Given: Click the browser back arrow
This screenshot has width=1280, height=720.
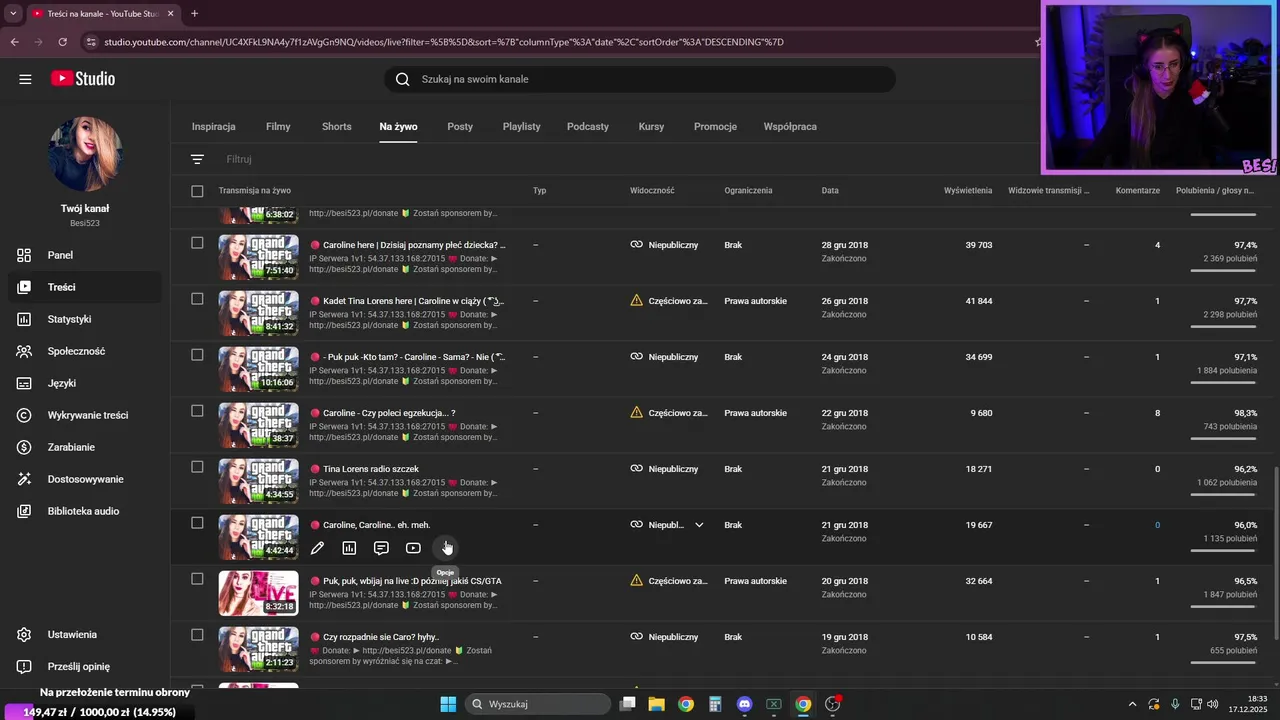Looking at the screenshot, I should point(14,42).
